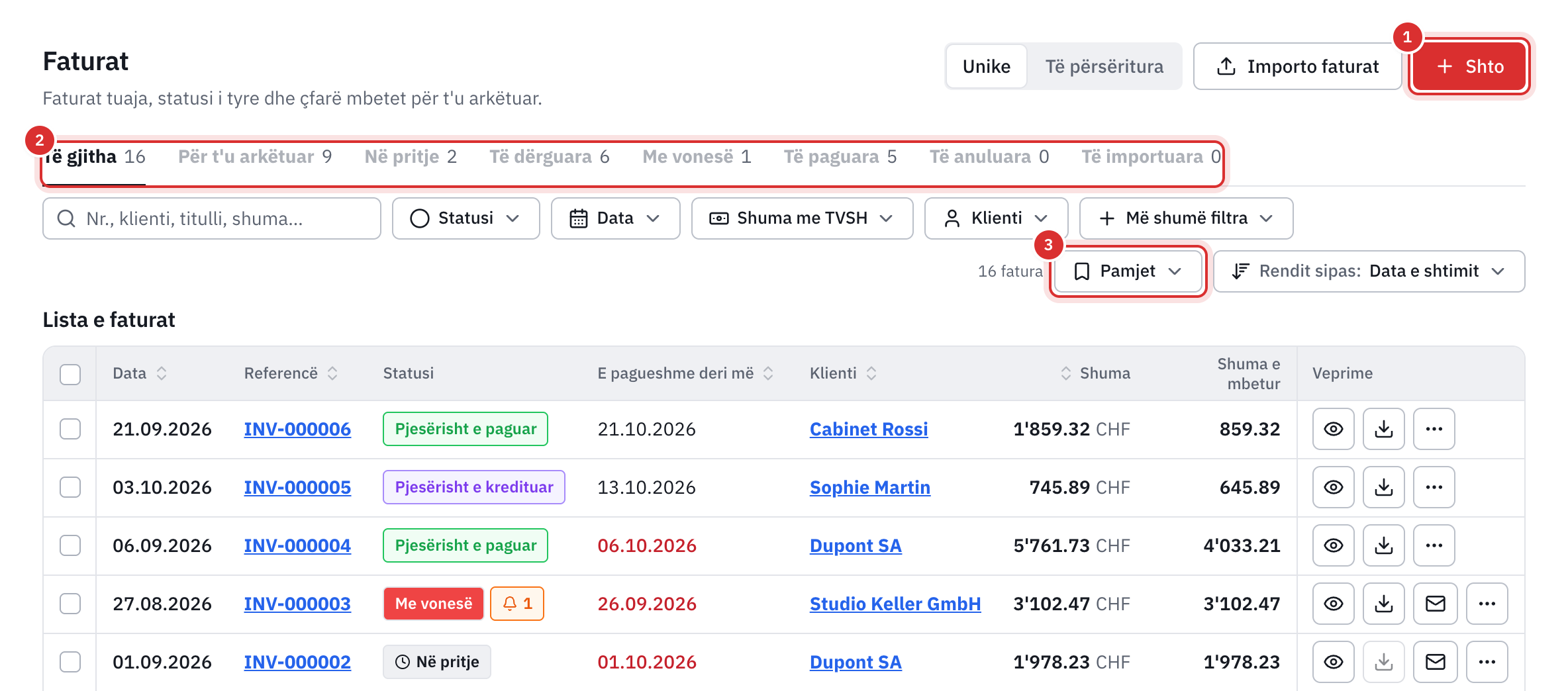Viewport: 1568px width, 691px height.
Task: Switch to Për t'u arkëtuar tab
Action: [255, 157]
